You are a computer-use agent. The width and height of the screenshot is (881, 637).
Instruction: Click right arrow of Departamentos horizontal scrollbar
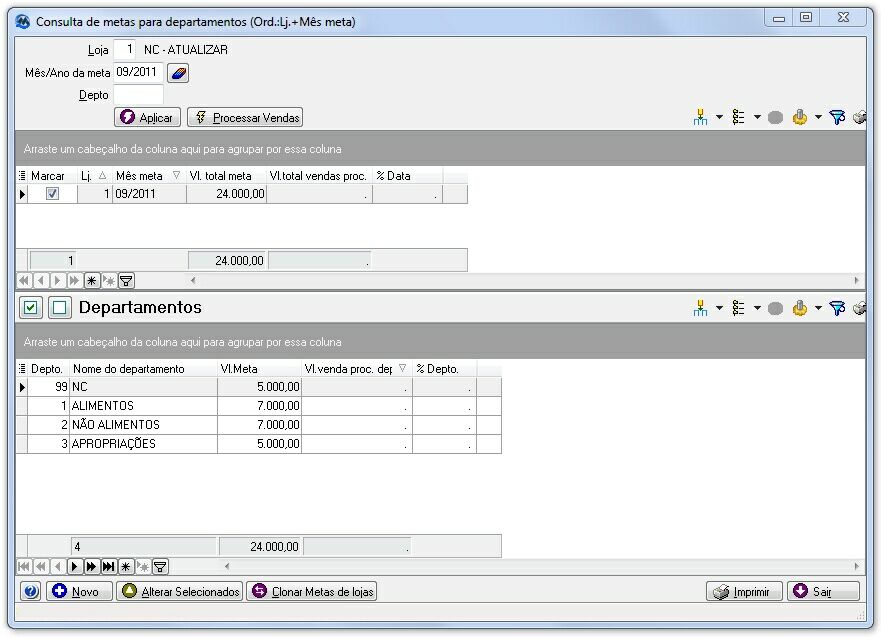856,566
